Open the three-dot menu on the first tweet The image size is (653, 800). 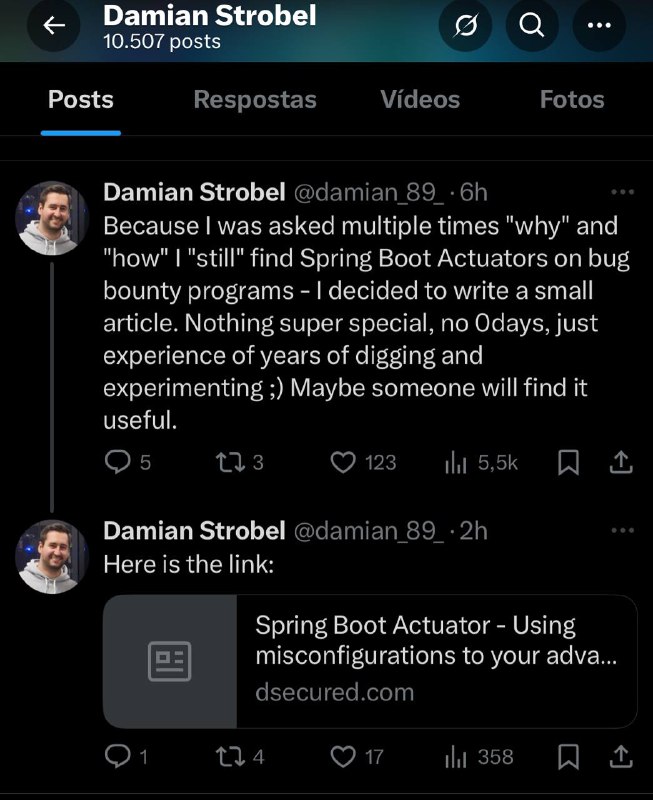point(622,190)
